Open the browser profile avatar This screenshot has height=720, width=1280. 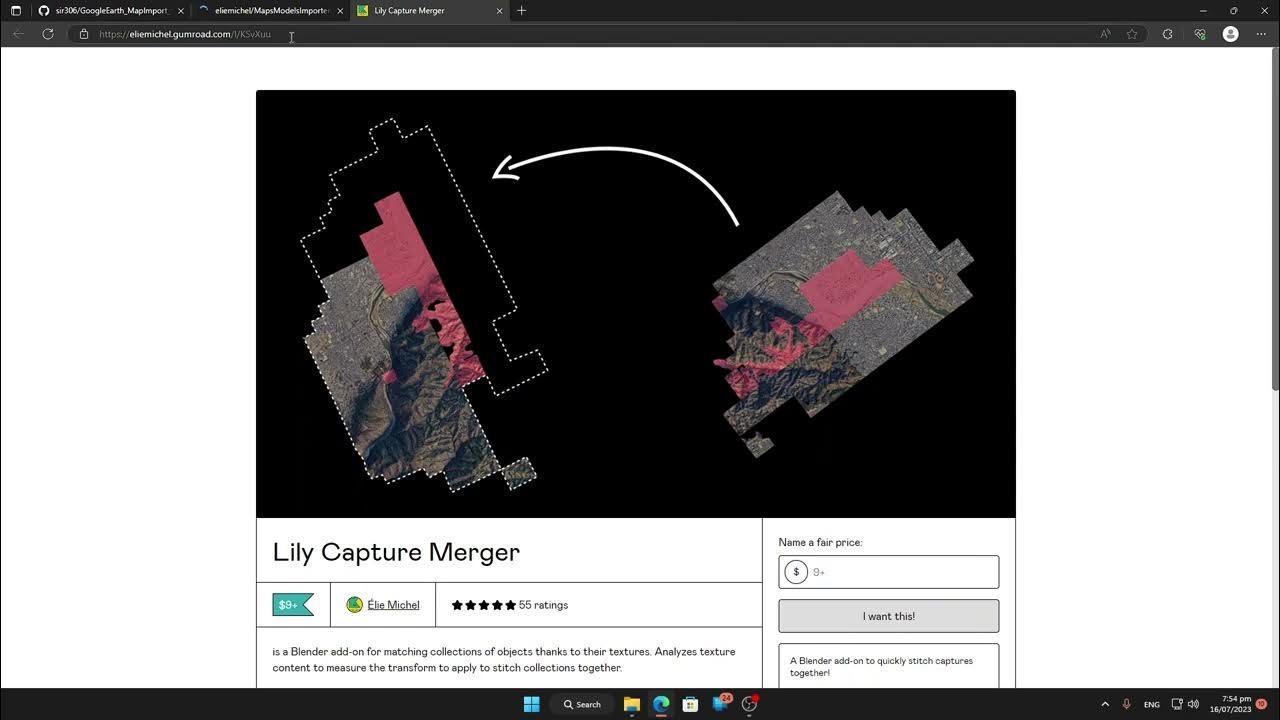[1231, 34]
